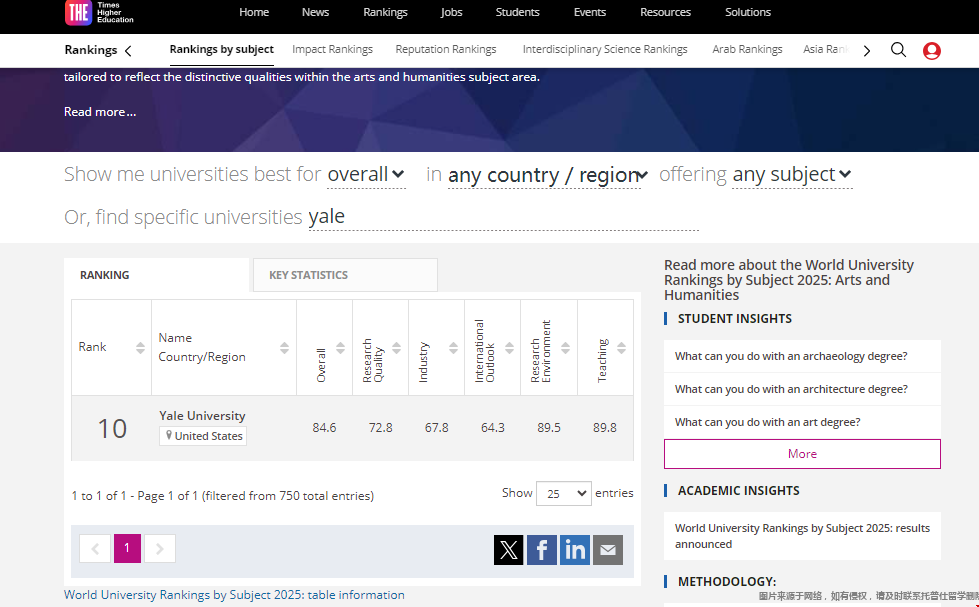
Task: Share the ranking on X (Twitter)
Action: pyautogui.click(x=508, y=550)
